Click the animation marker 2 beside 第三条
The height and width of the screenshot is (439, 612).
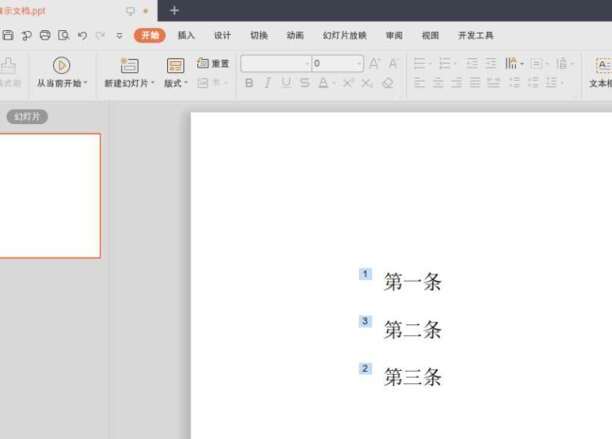tap(365, 368)
